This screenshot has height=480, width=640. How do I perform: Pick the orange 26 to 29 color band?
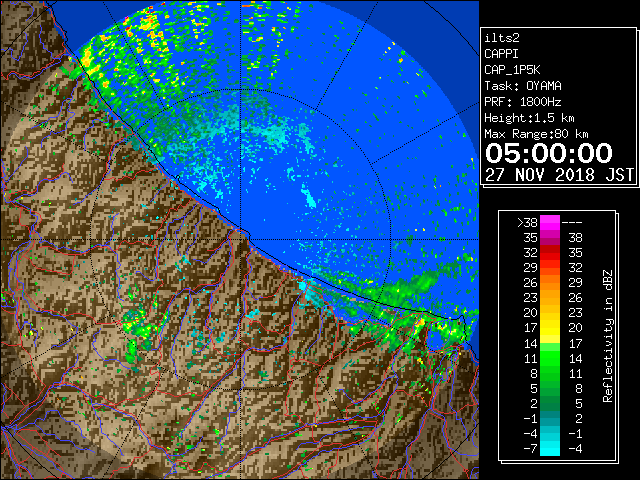(550, 283)
